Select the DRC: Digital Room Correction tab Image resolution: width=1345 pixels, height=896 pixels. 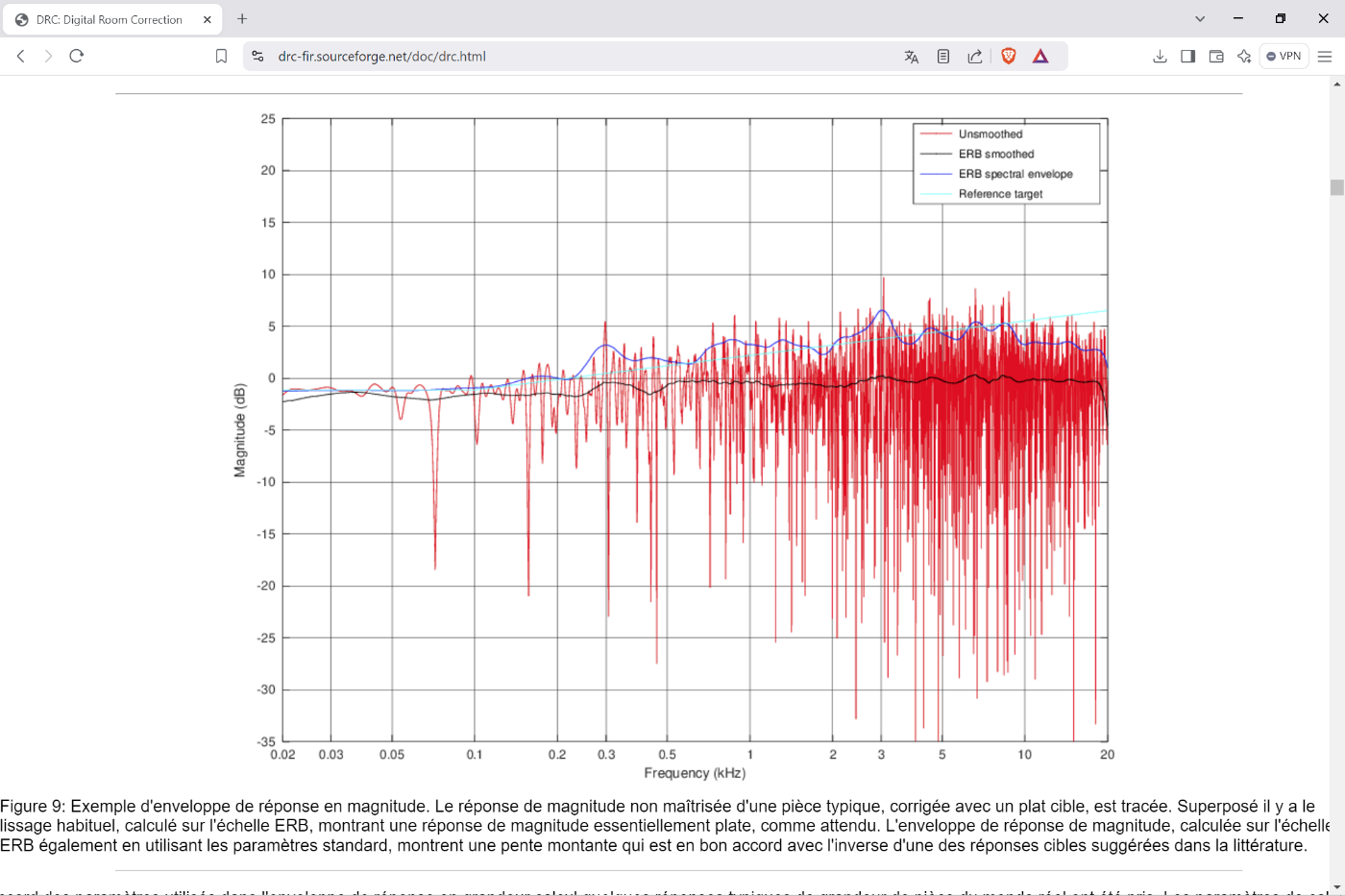click(x=109, y=19)
